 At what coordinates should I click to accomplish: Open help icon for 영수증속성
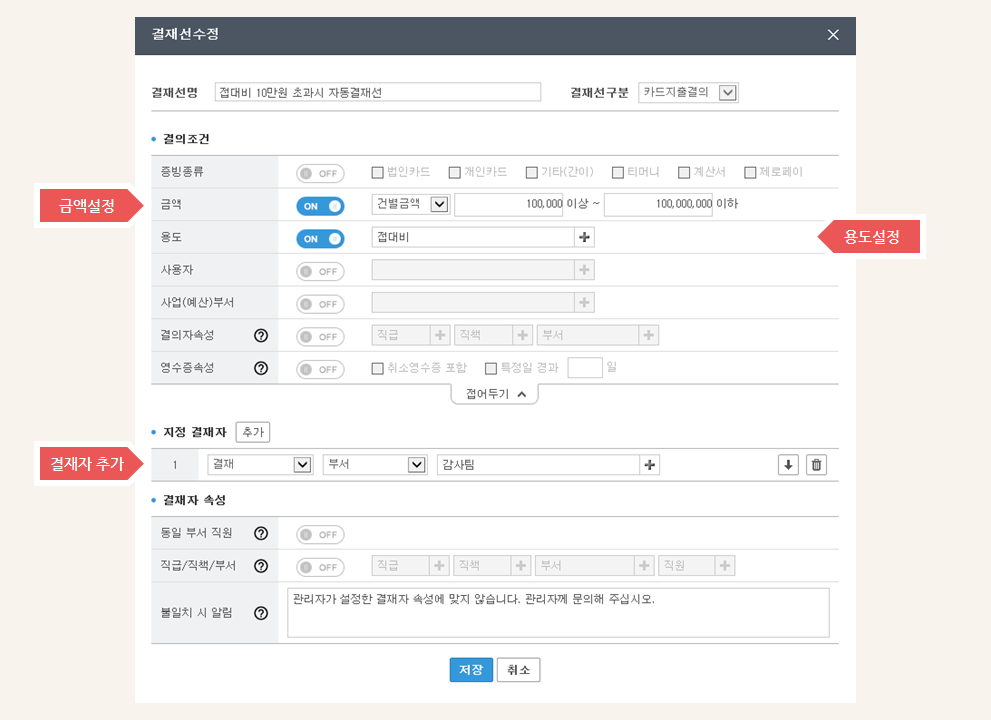point(261,368)
